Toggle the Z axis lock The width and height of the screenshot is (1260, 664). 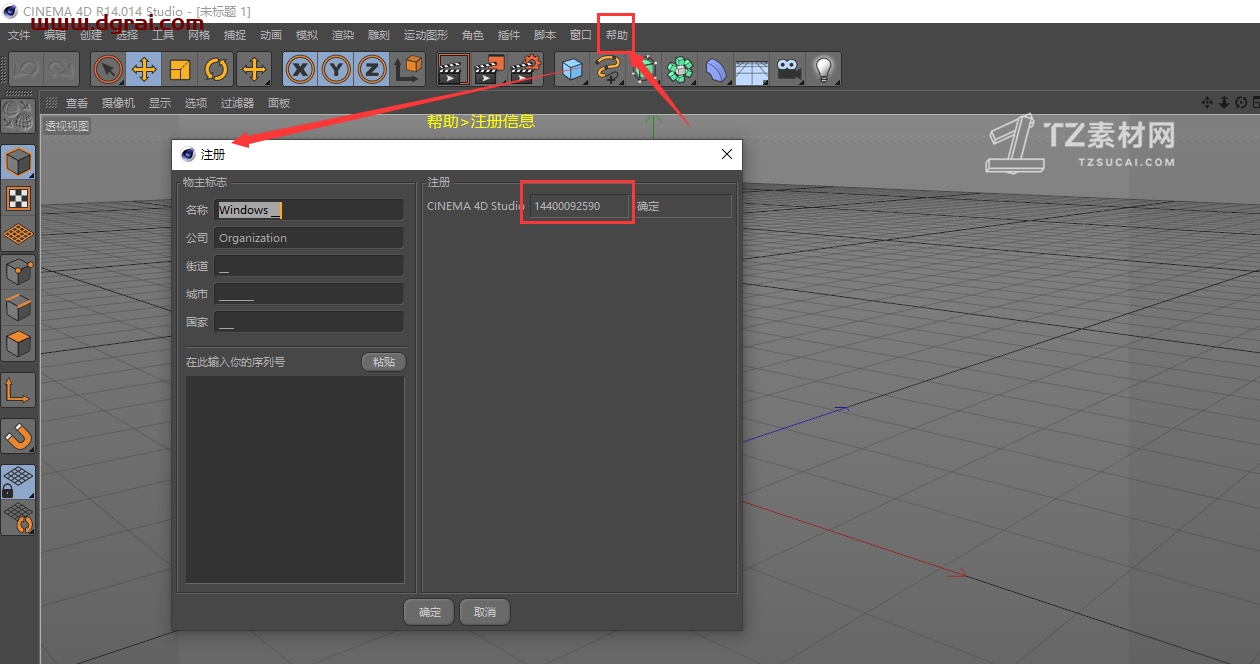click(372, 70)
